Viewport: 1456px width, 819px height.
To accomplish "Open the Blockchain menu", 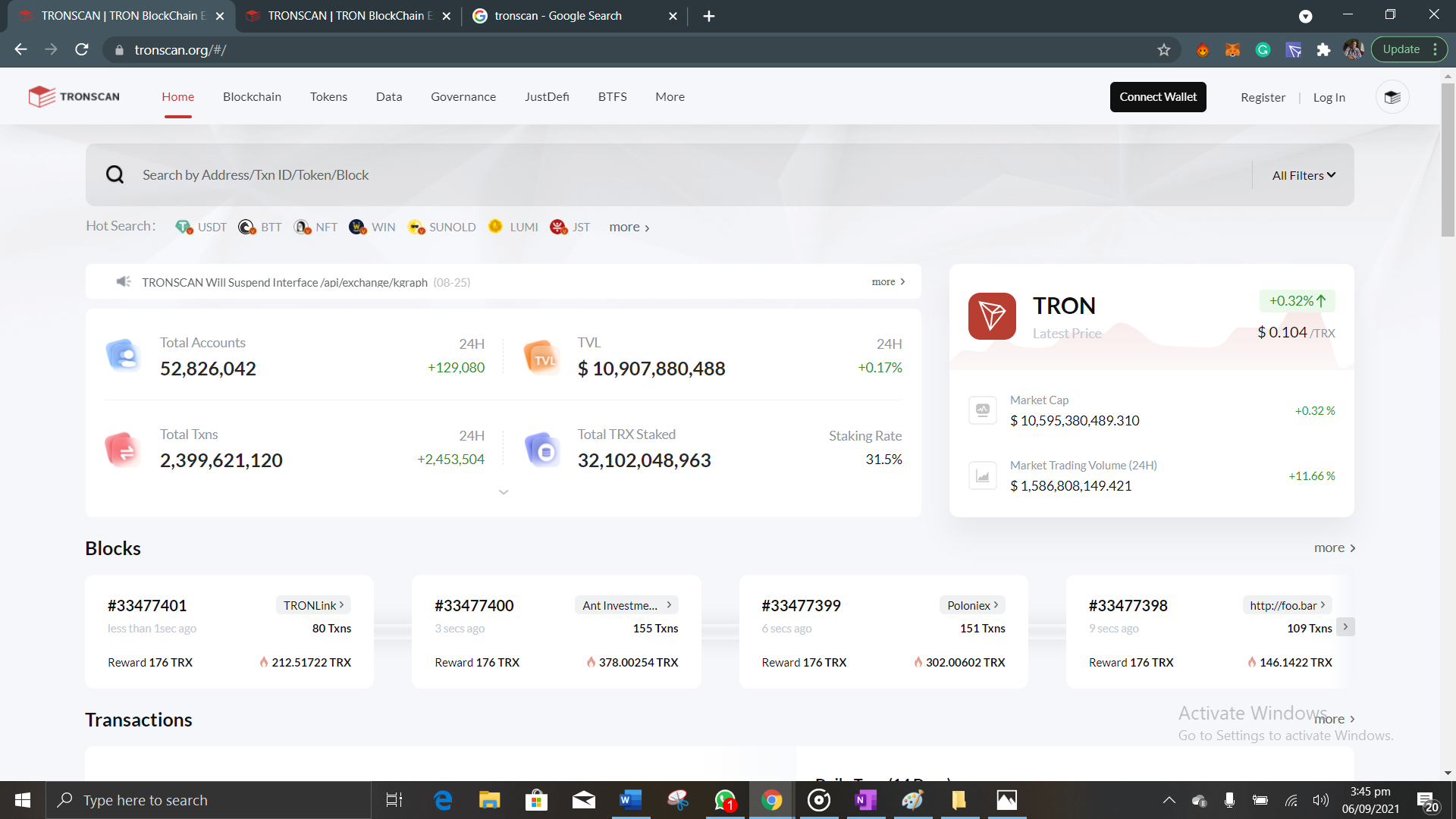I will click(252, 96).
